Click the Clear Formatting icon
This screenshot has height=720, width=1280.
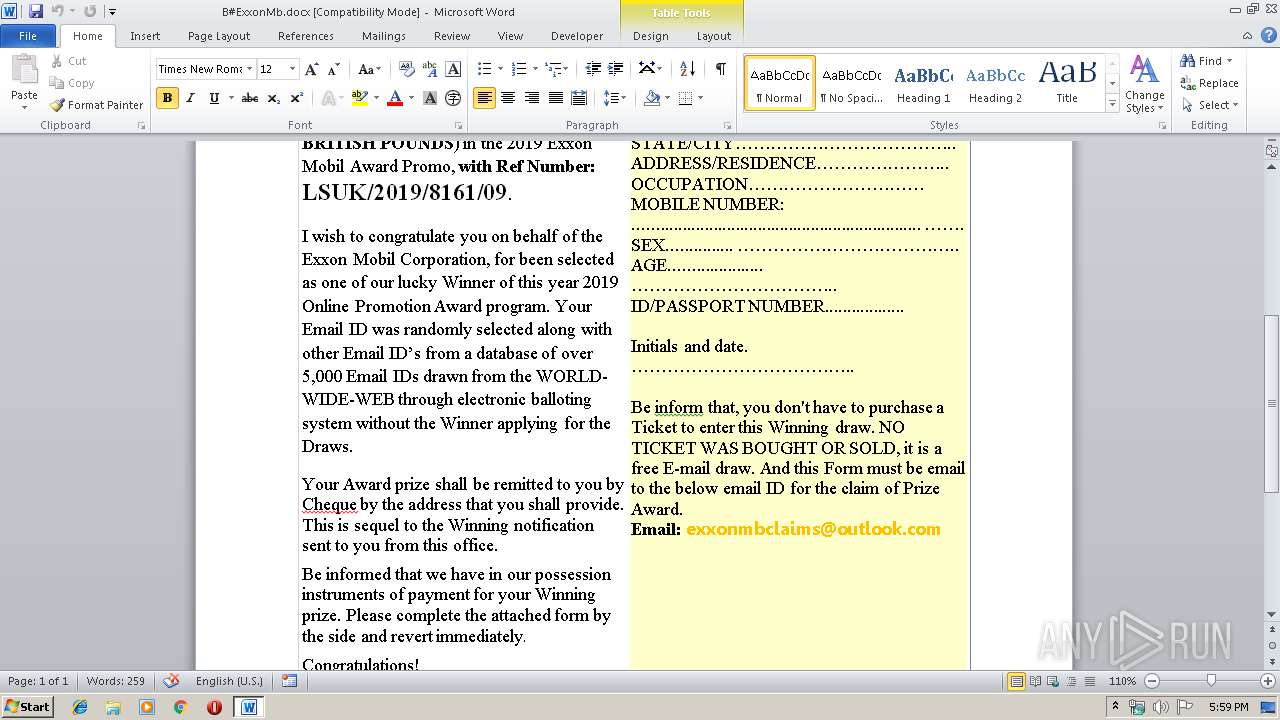click(x=407, y=69)
